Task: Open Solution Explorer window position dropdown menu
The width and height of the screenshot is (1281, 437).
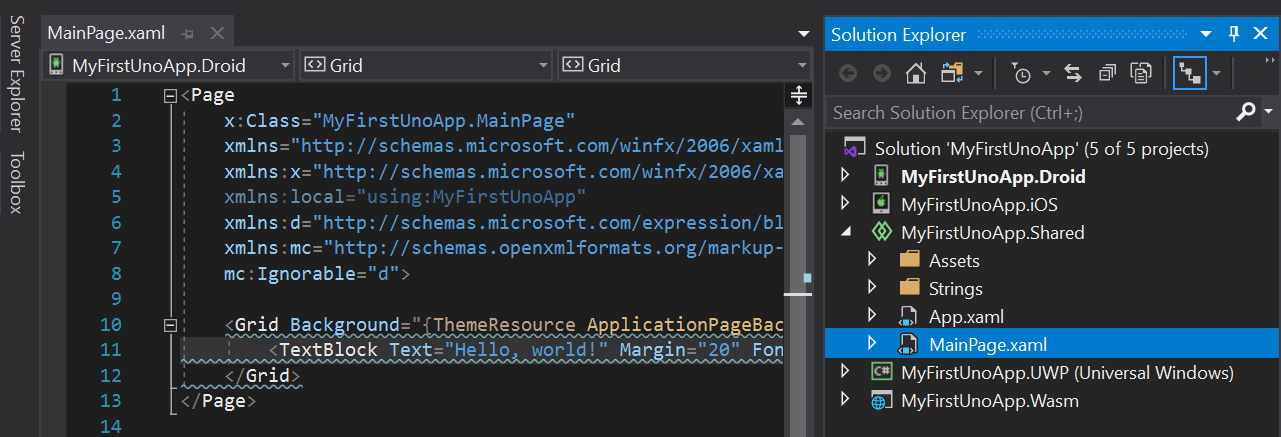Action: click(x=1206, y=34)
